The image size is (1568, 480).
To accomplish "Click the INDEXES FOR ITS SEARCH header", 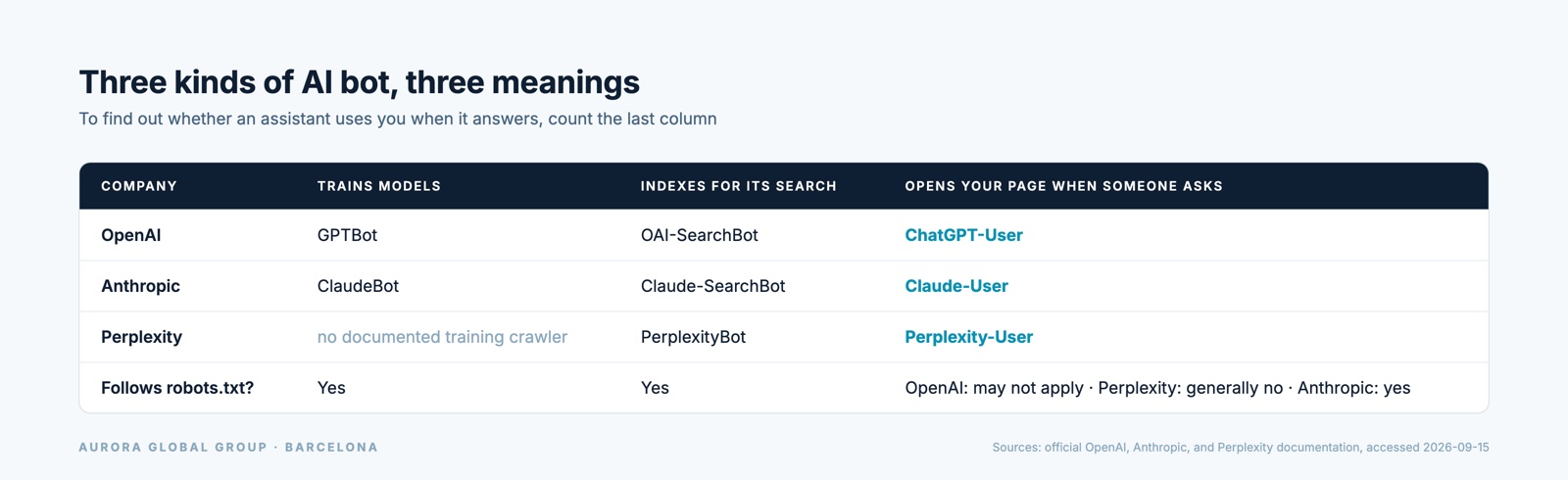I will pos(739,186).
